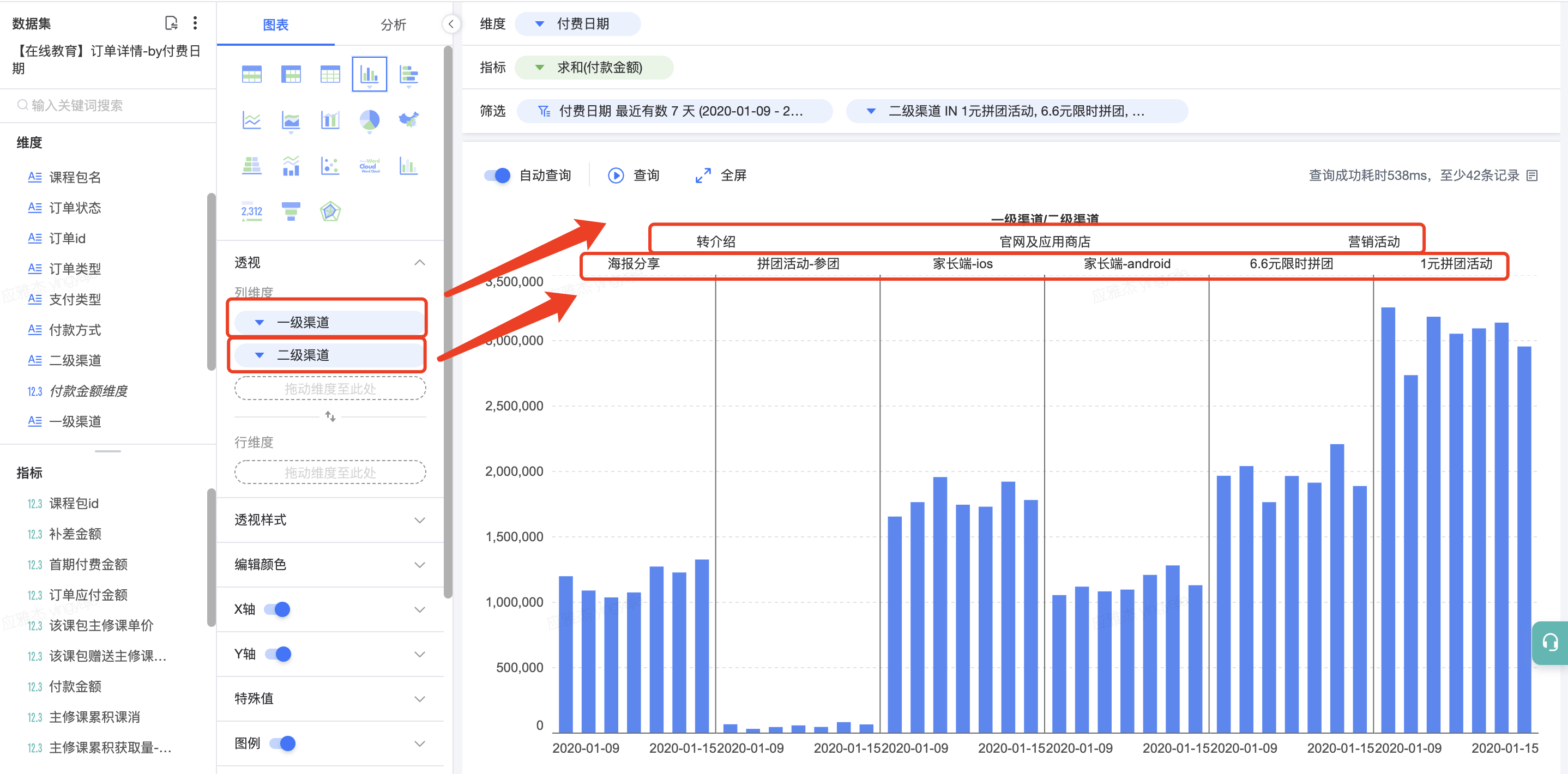This screenshot has width=1568, height=774.
Task: Select the line chart icon
Action: coord(251,120)
